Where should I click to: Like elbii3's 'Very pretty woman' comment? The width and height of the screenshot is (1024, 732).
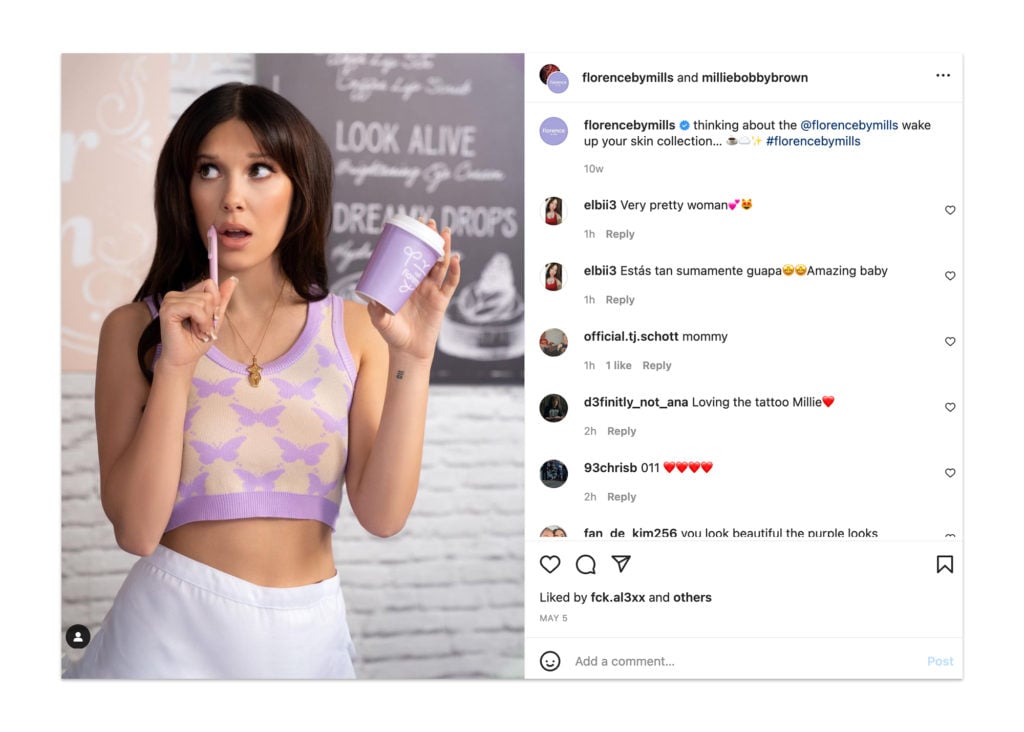950,210
